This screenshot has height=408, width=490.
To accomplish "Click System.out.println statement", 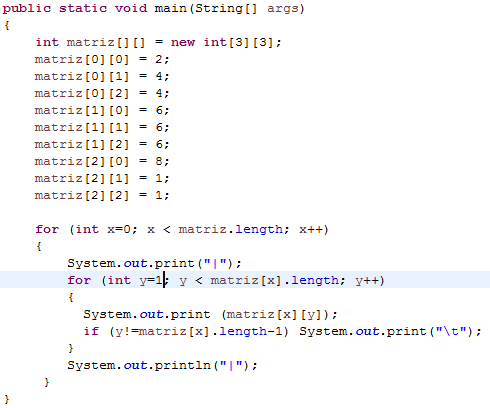I will coord(162,365).
